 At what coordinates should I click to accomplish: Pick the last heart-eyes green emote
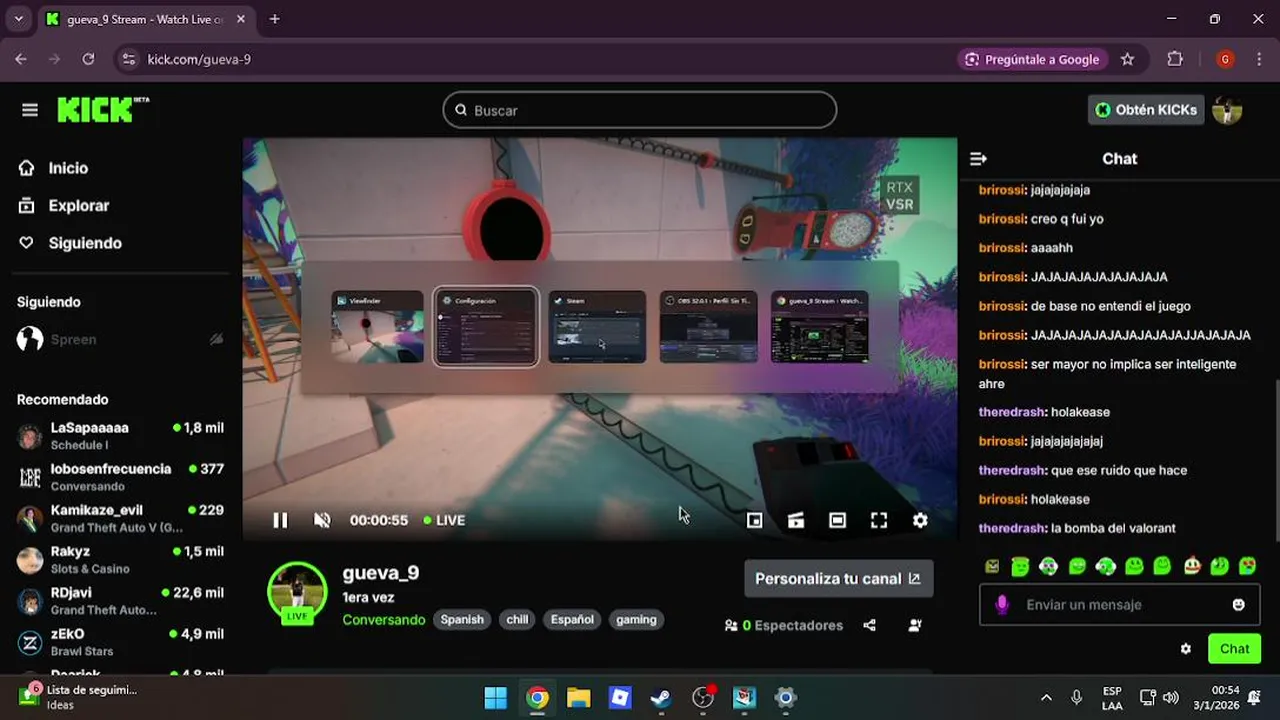click(1248, 567)
